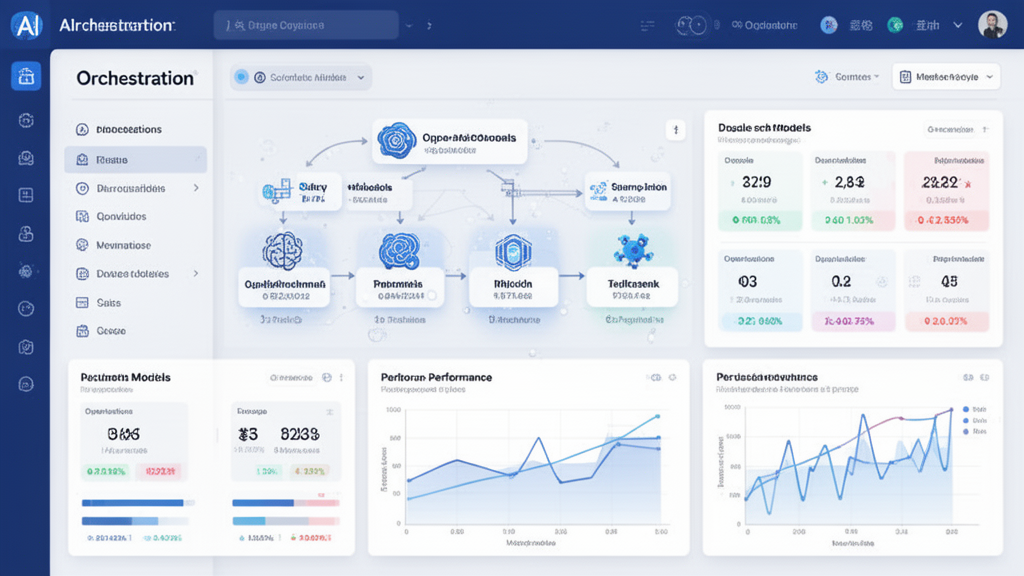
Task: Click the left rail icon directly below the highlighted home icon
Action: coord(26,120)
